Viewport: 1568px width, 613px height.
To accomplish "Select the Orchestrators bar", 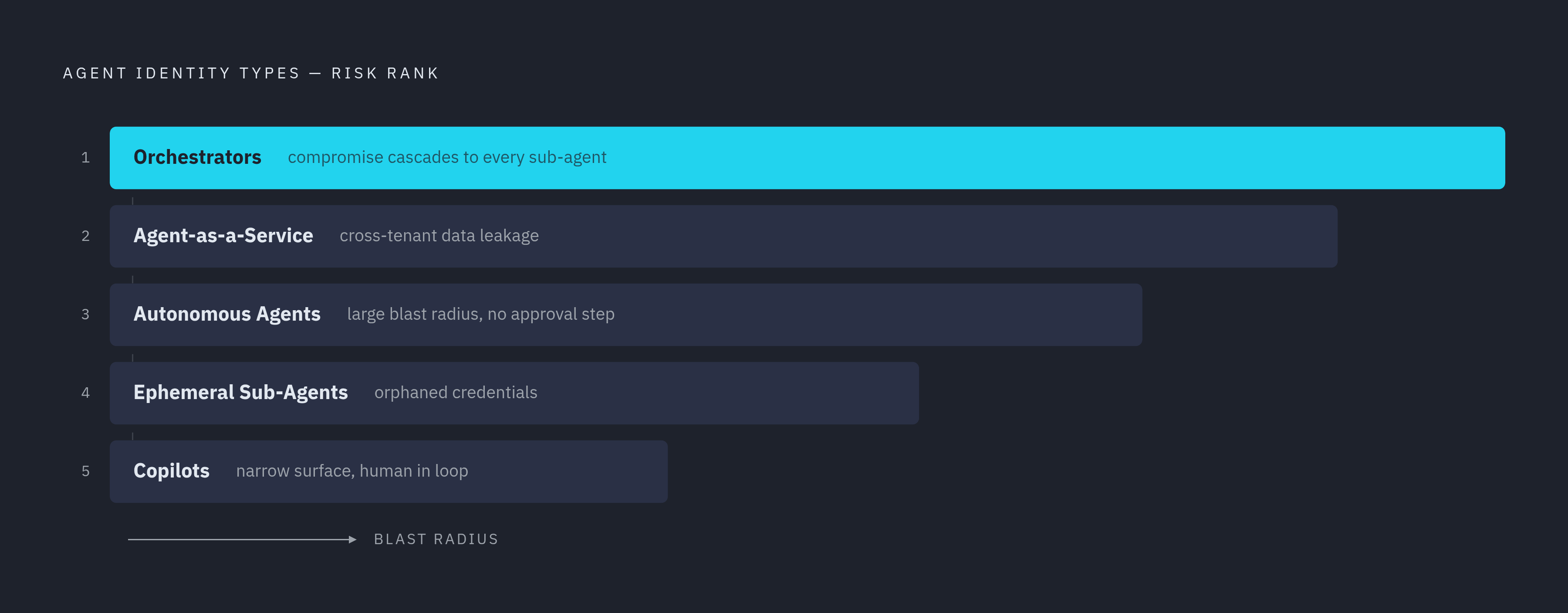I will point(807,158).
